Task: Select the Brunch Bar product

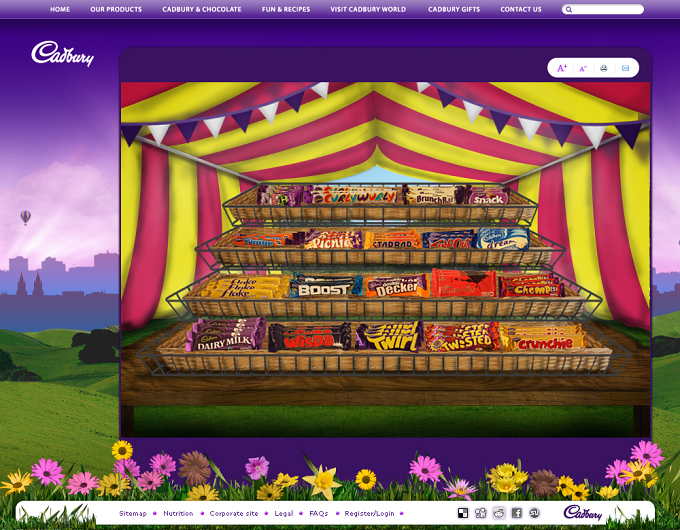Action: [434, 196]
